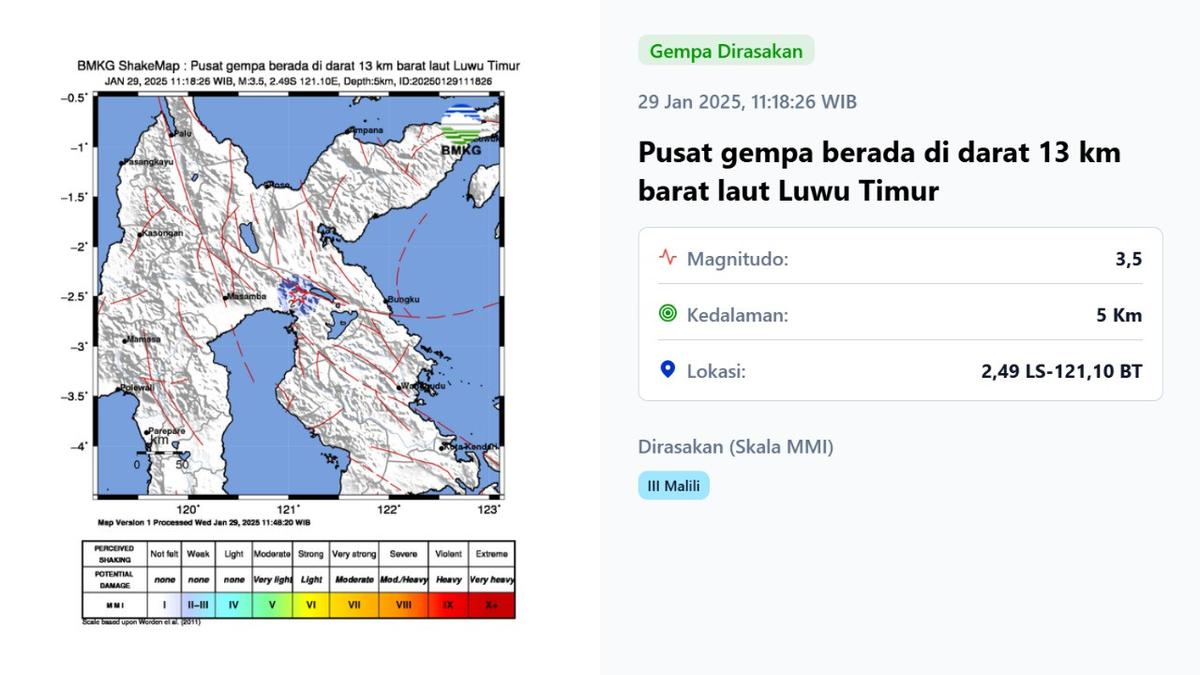This screenshot has height=675, width=1200.
Task: Click the blue Lokasi pin icon
Action: point(667,371)
